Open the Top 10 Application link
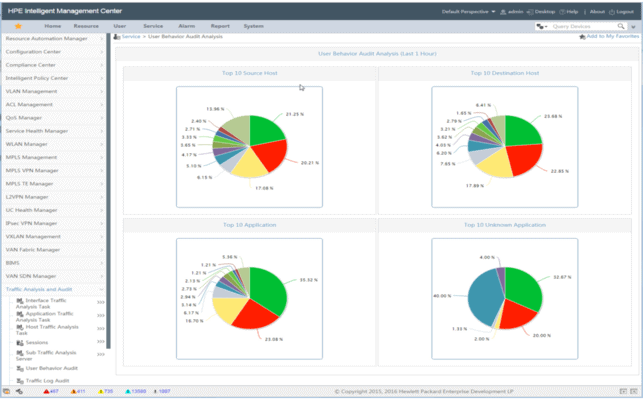This screenshot has height=400, width=643. (x=249, y=225)
